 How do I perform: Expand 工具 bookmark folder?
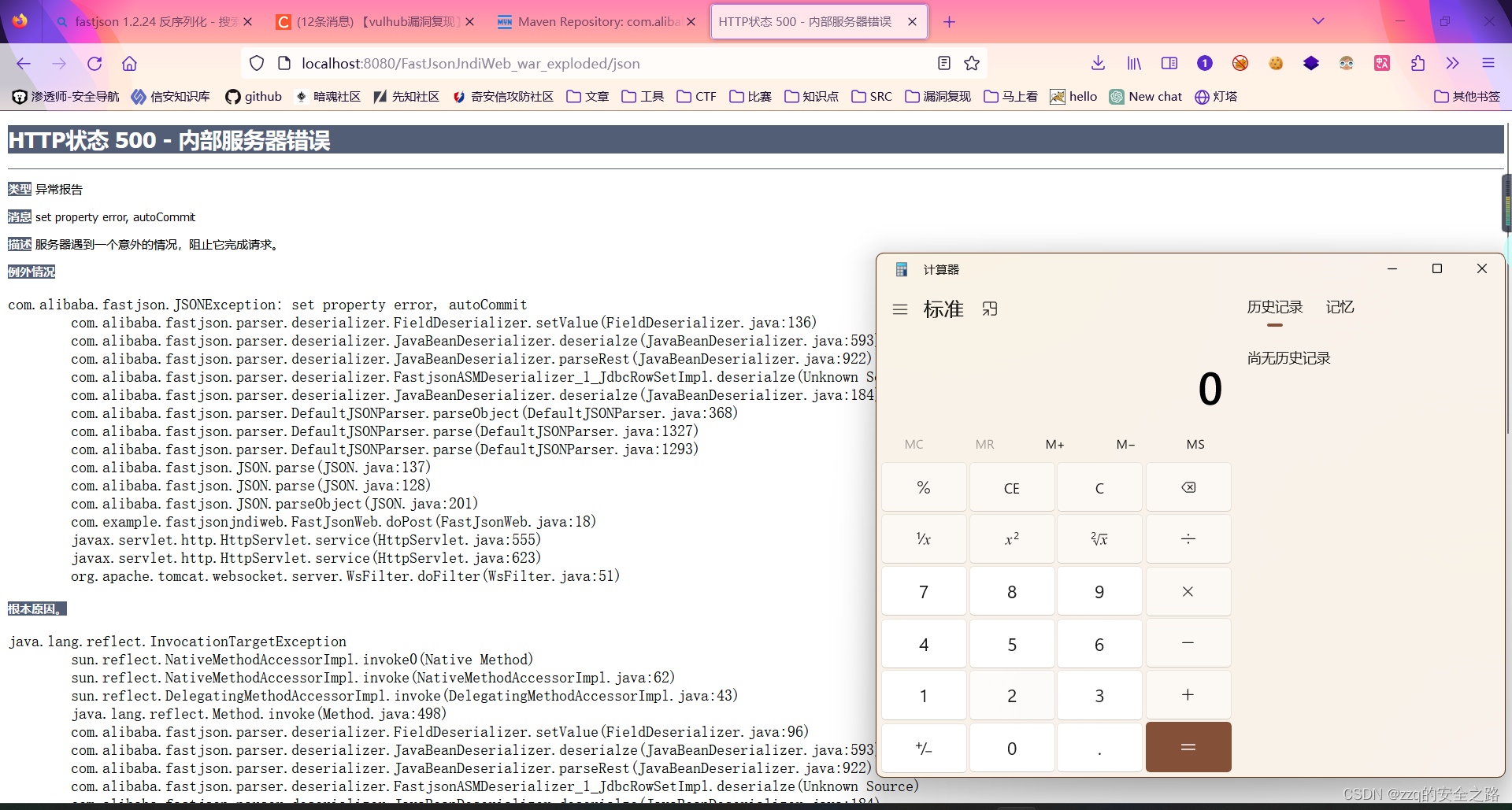tap(643, 97)
